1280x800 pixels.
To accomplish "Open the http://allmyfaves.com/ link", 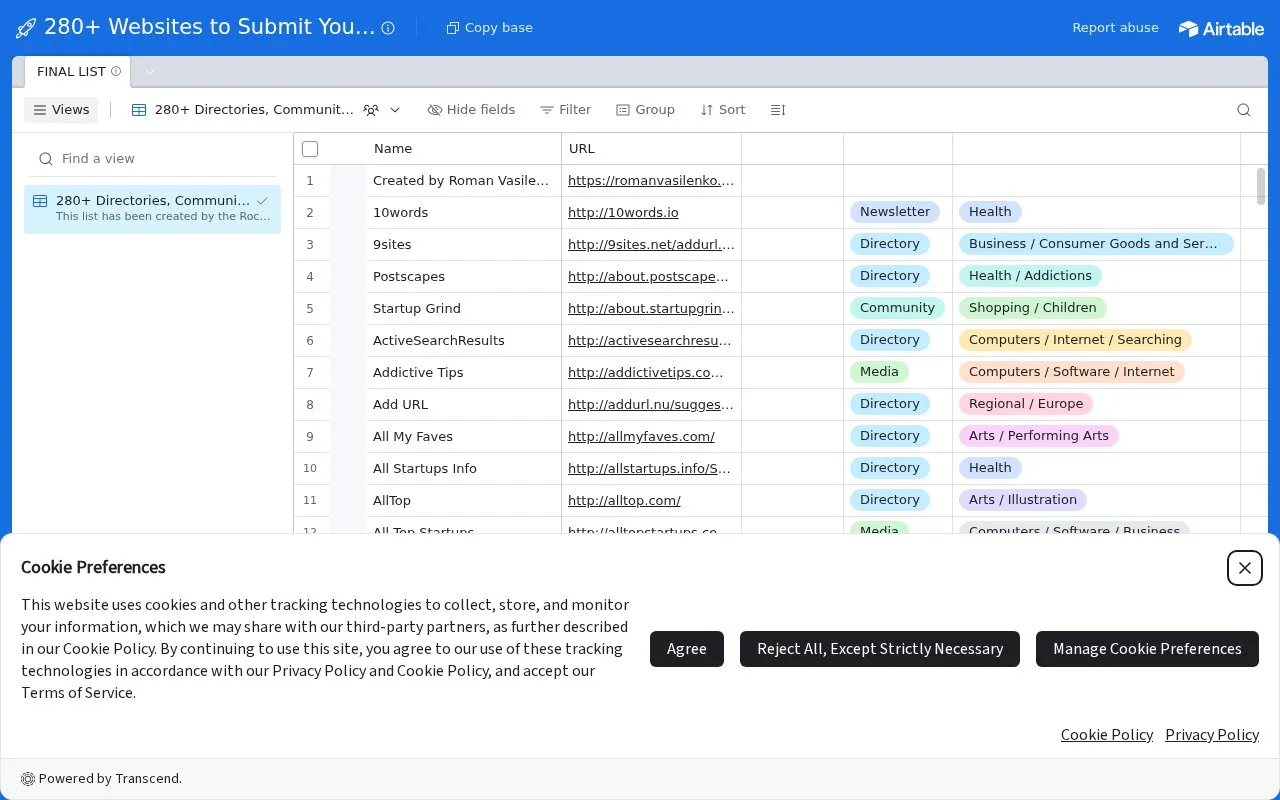I will [x=641, y=437].
